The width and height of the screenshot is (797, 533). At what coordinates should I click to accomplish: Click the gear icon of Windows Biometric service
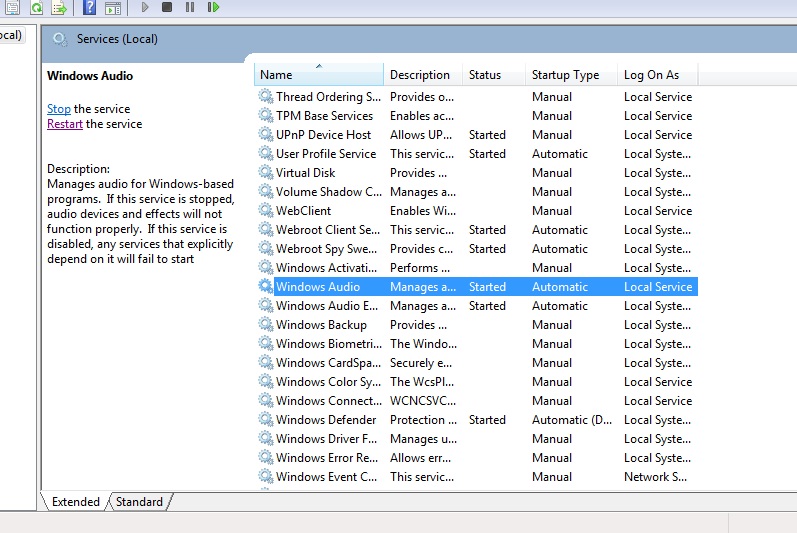265,343
